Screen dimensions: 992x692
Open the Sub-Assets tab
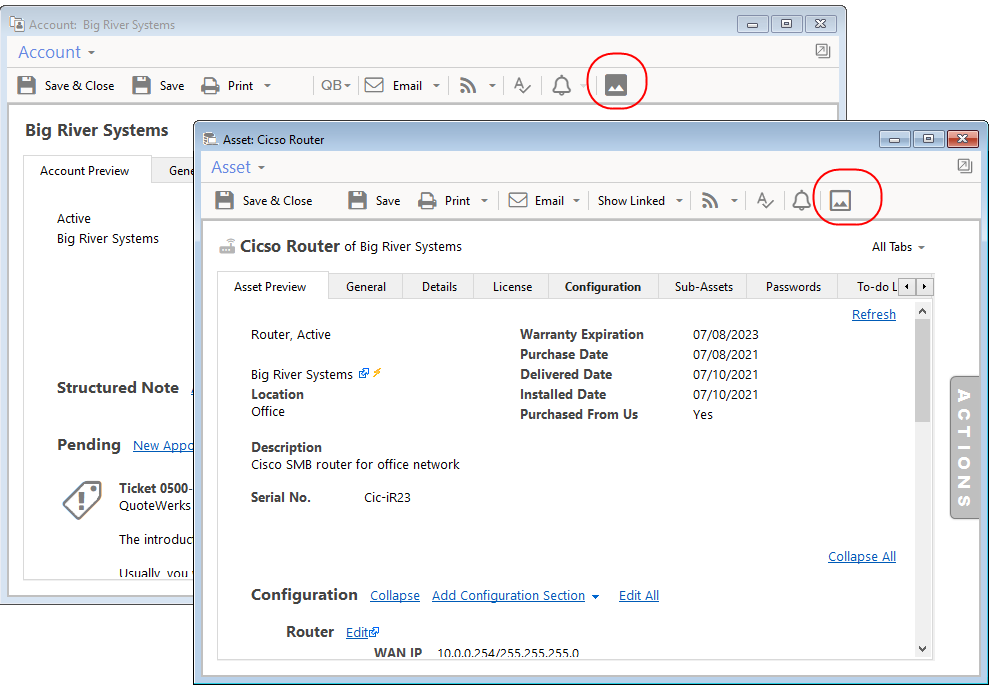click(703, 287)
